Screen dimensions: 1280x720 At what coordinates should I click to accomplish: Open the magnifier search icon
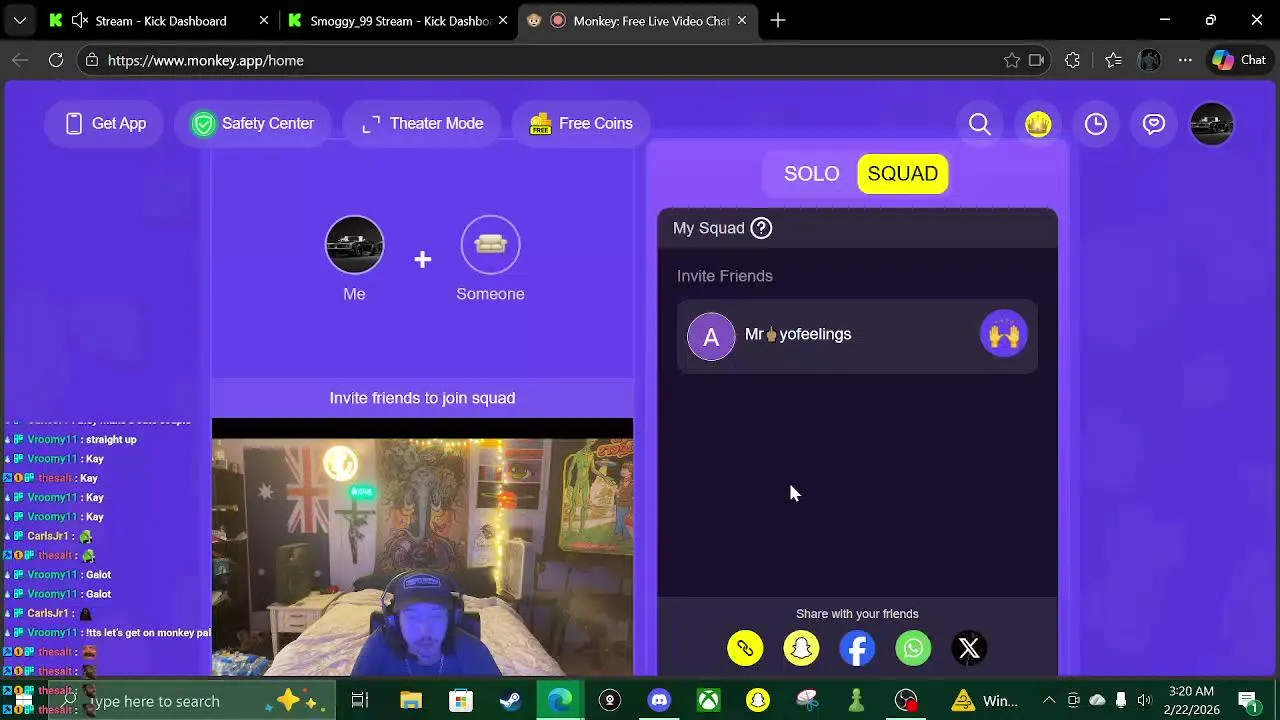[x=980, y=124]
